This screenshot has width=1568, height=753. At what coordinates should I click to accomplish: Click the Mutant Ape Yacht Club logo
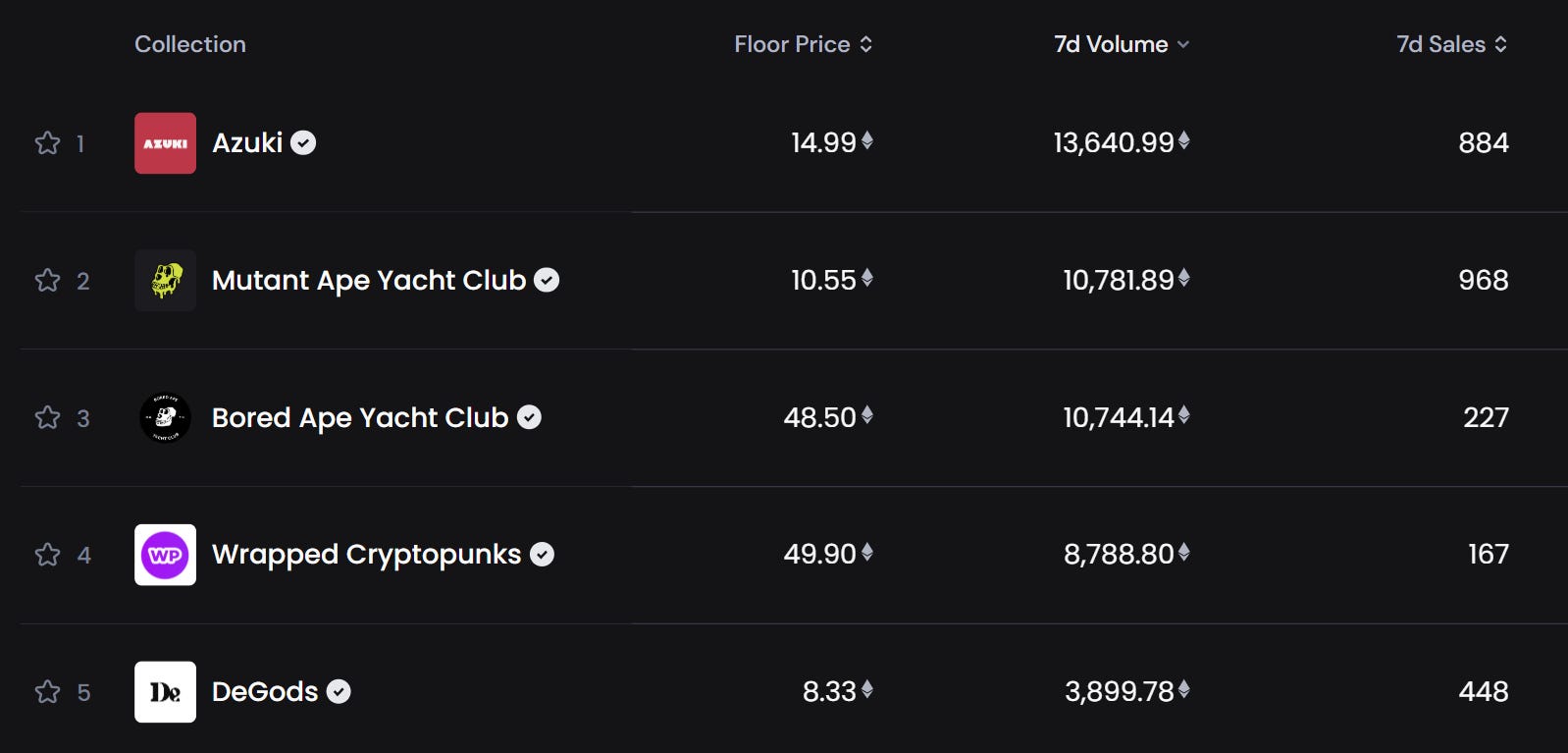pyautogui.click(x=165, y=281)
